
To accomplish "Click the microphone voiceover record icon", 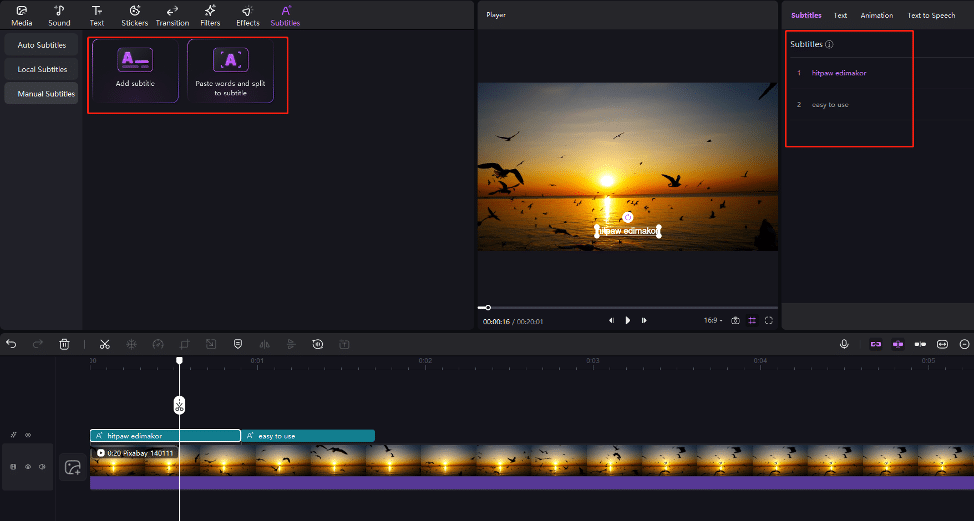I will 844,344.
